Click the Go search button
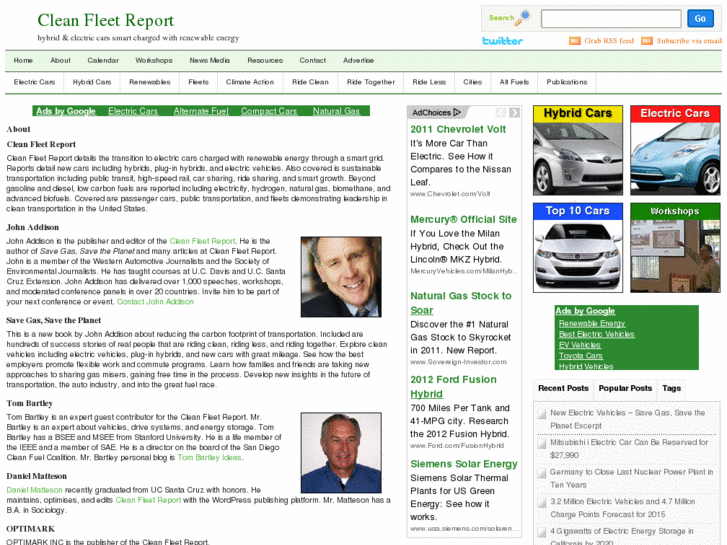727x545 pixels. point(700,19)
